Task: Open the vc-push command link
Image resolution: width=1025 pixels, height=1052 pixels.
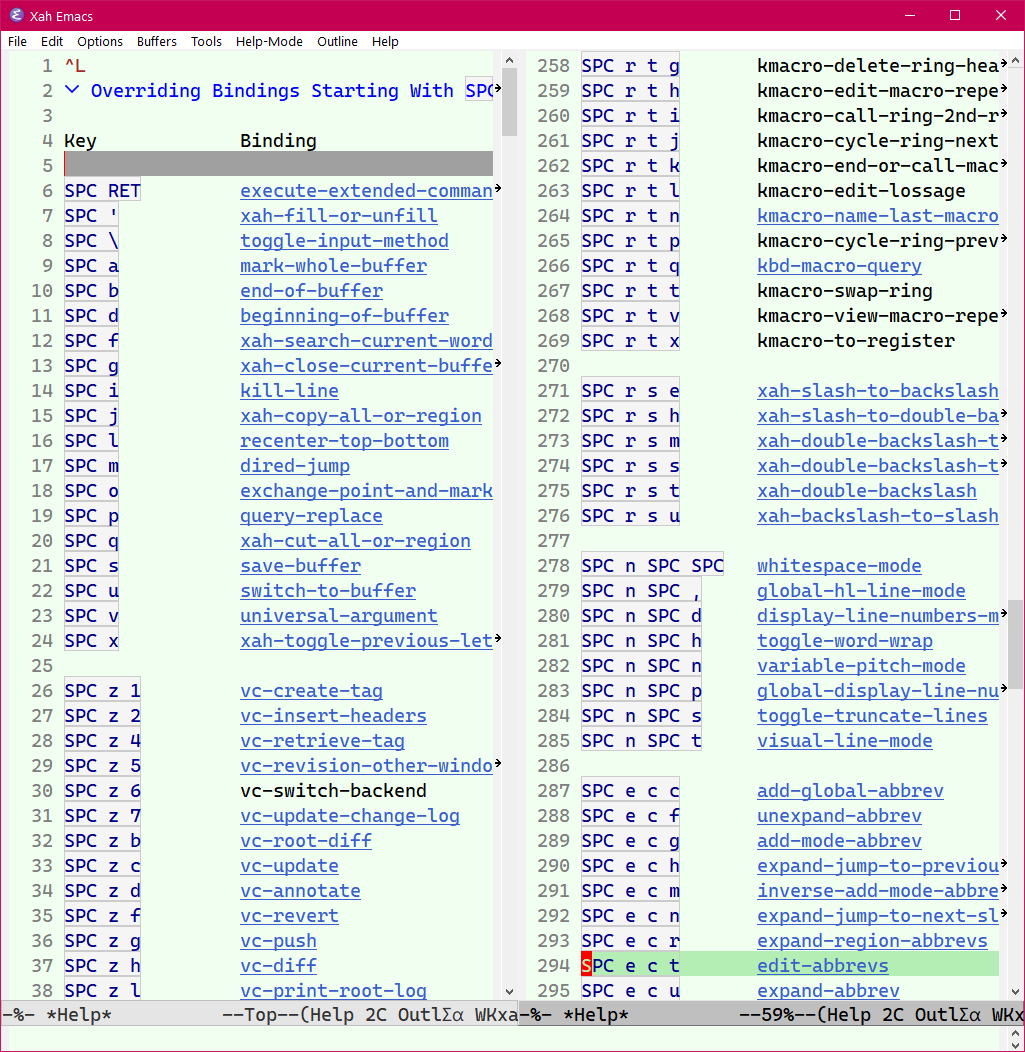Action: click(x=278, y=941)
